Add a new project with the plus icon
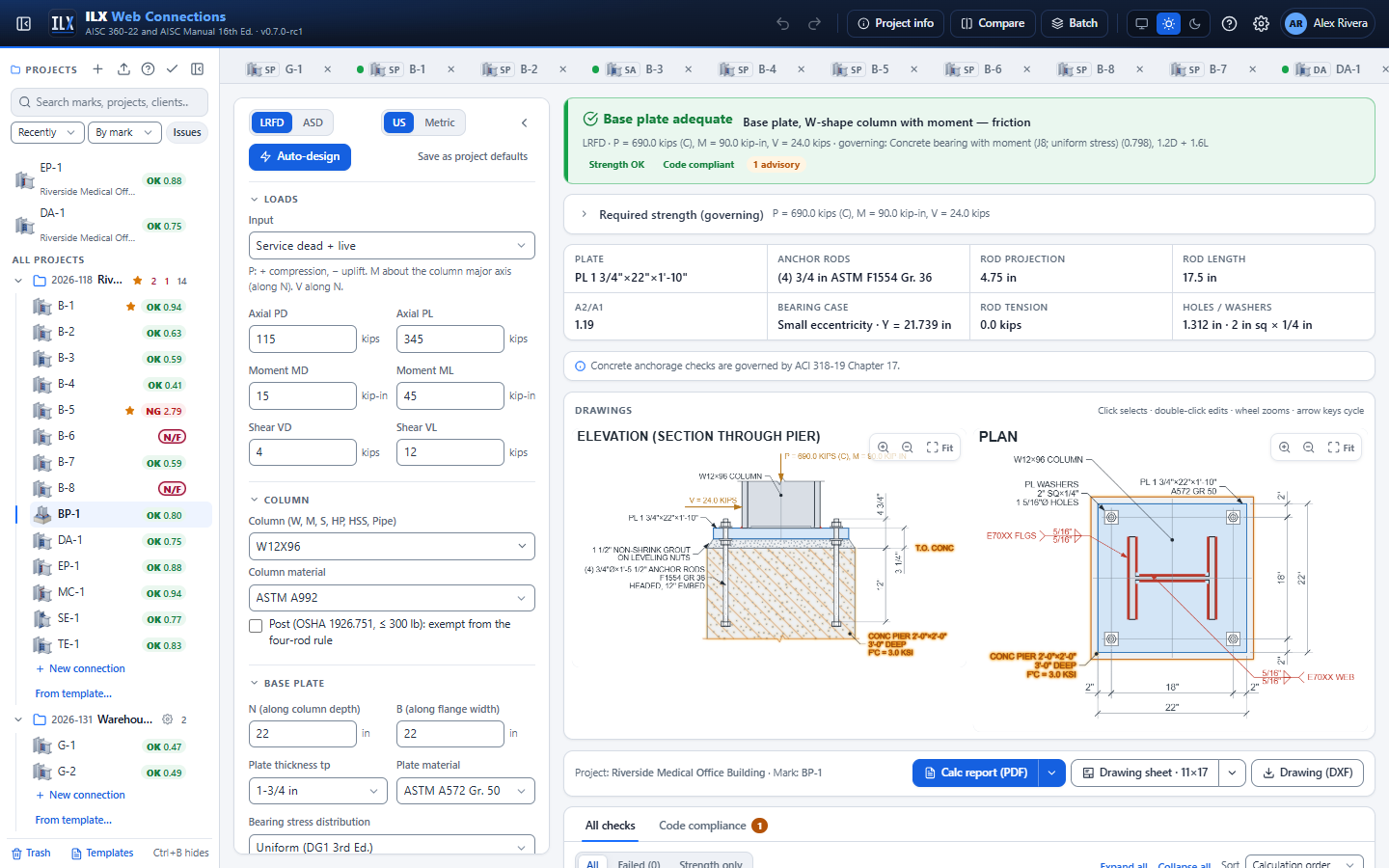Viewport: 1389px width, 868px height. (97, 69)
